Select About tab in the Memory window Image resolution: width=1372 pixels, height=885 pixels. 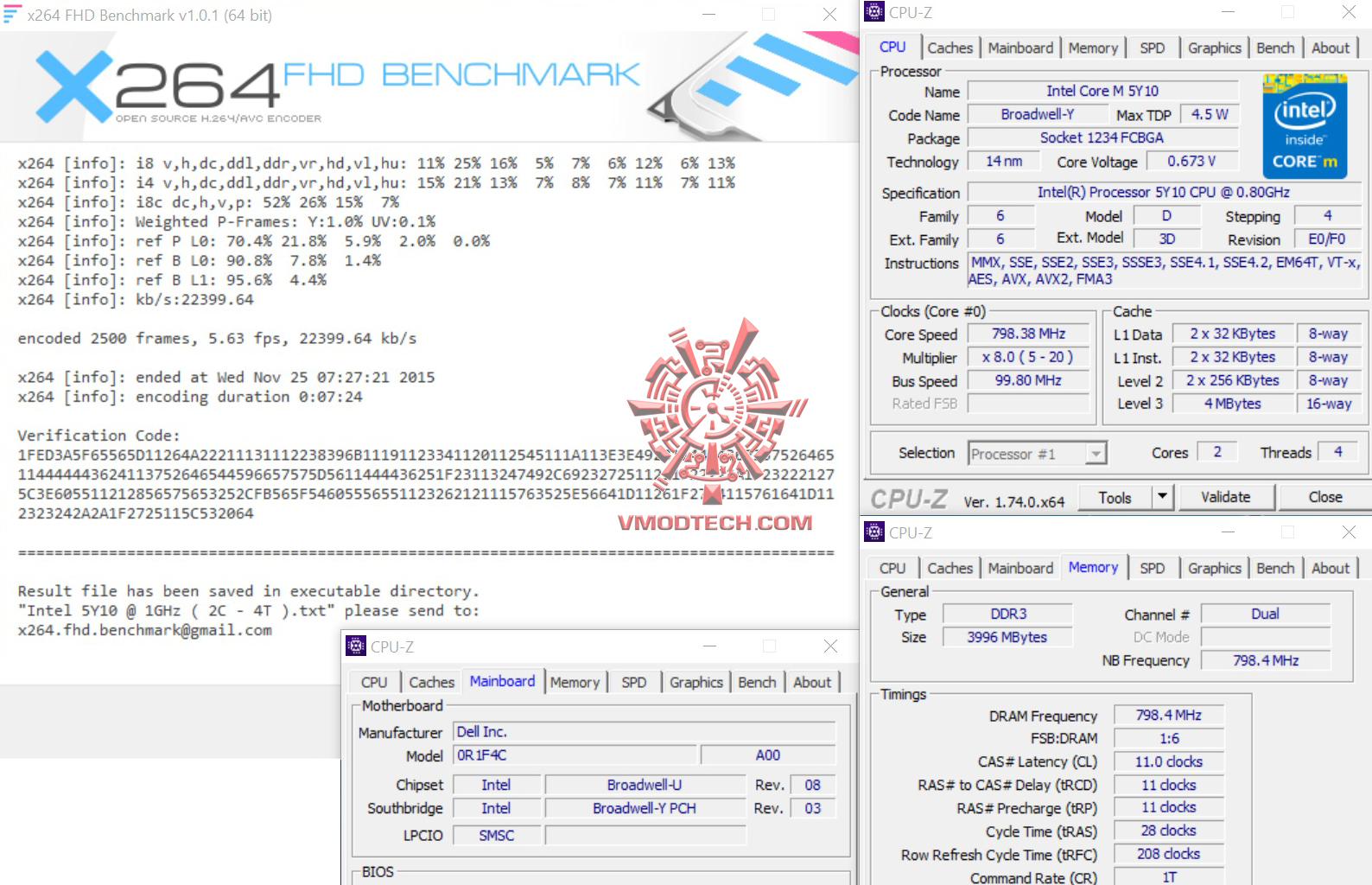pos(1330,568)
